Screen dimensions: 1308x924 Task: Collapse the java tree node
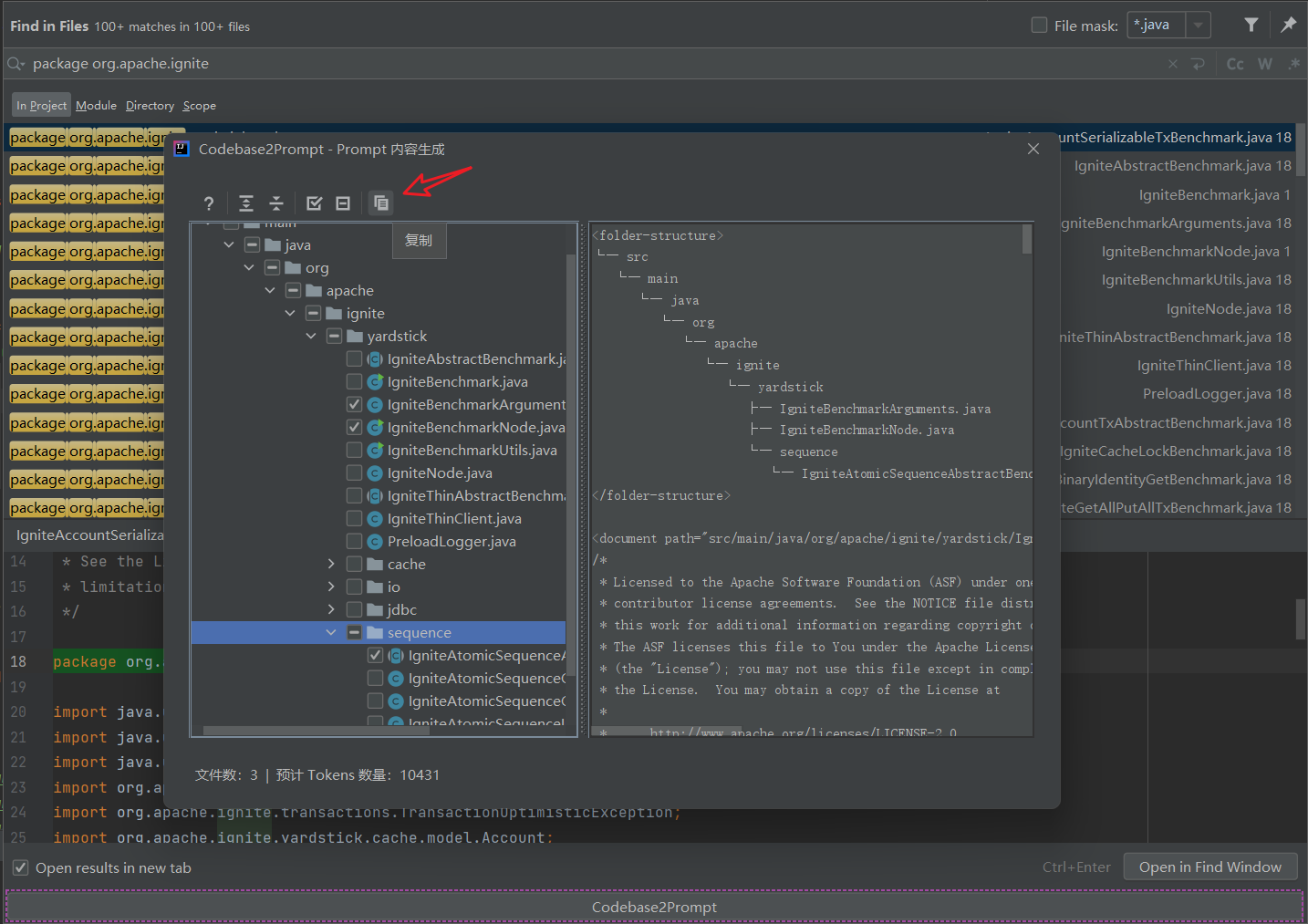(229, 244)
